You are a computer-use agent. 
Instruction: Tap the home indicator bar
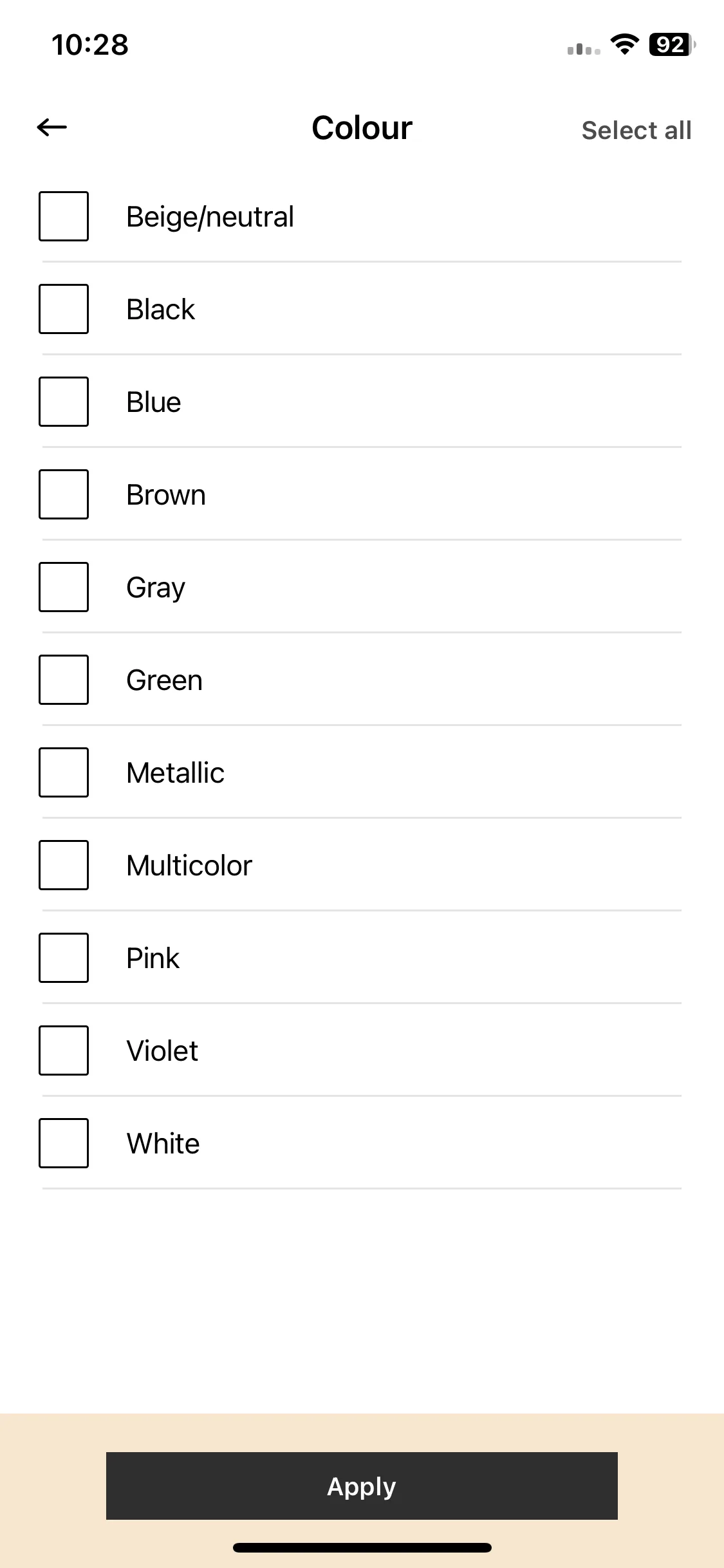pos(362,1547)
